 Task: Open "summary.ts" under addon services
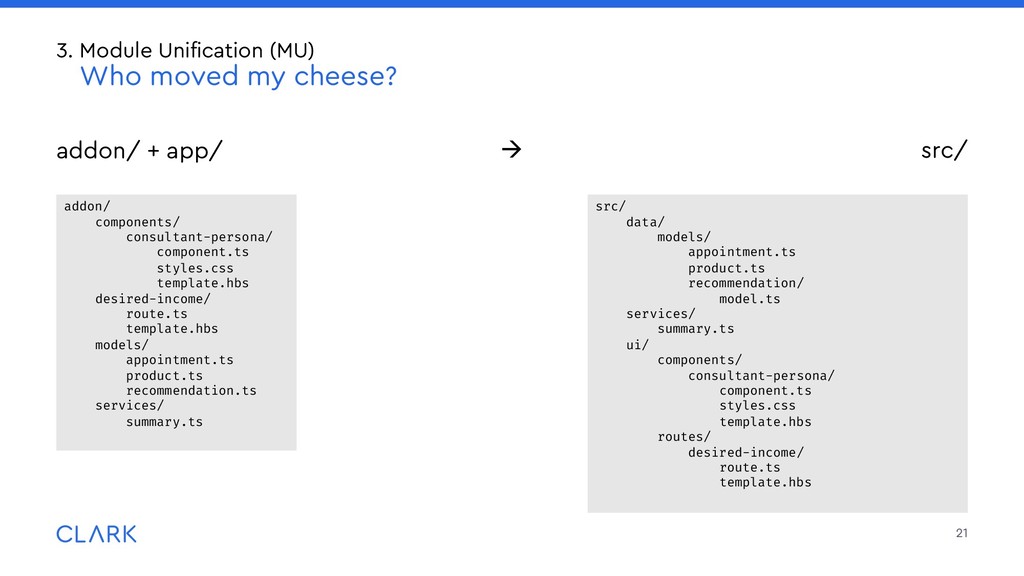pyautogui.click(x=164, y=421)
